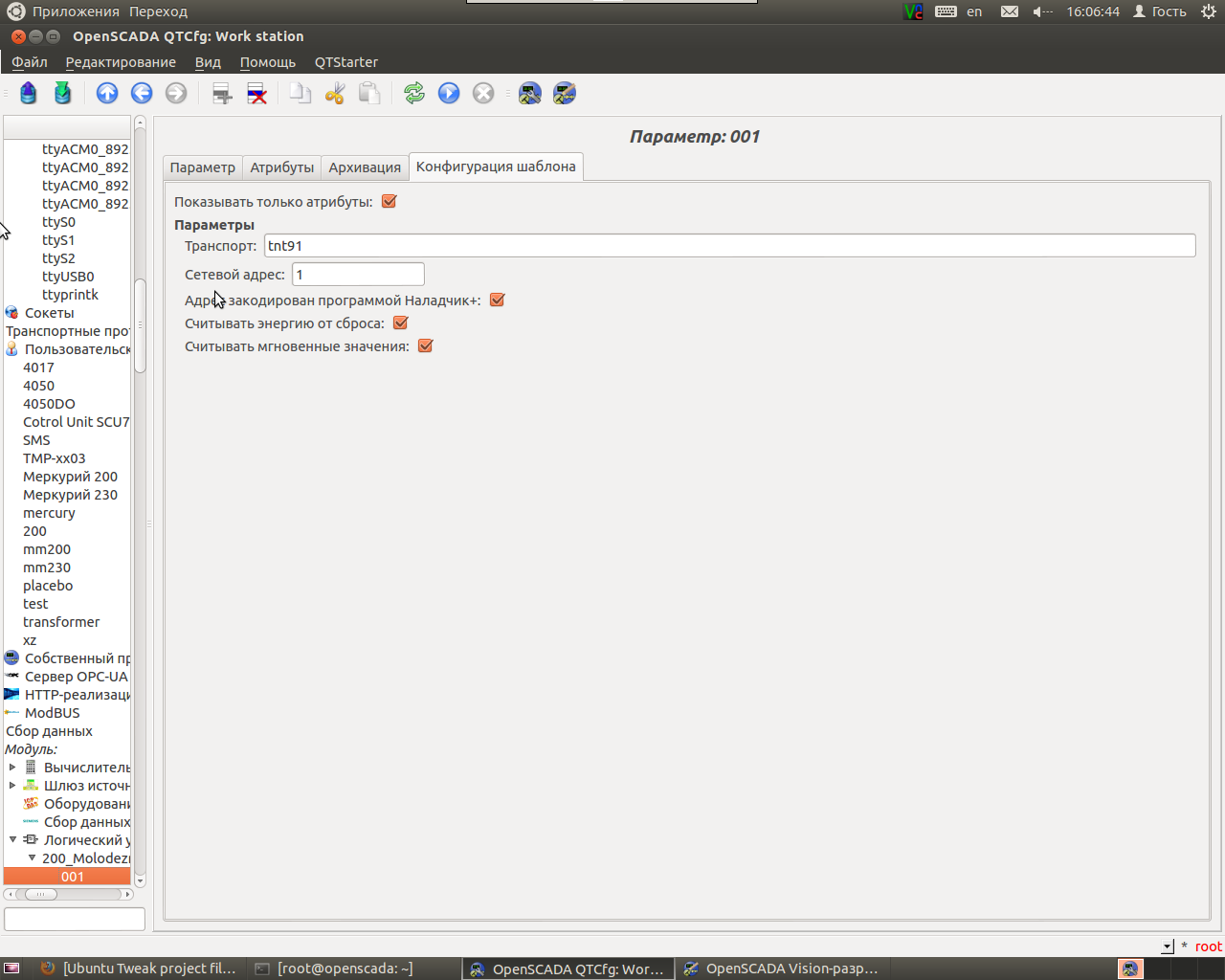This screenshot has width=1225, height=980.
Task: Collapse the Логический уровень module tree node
Action: click(x=12, y=840)
